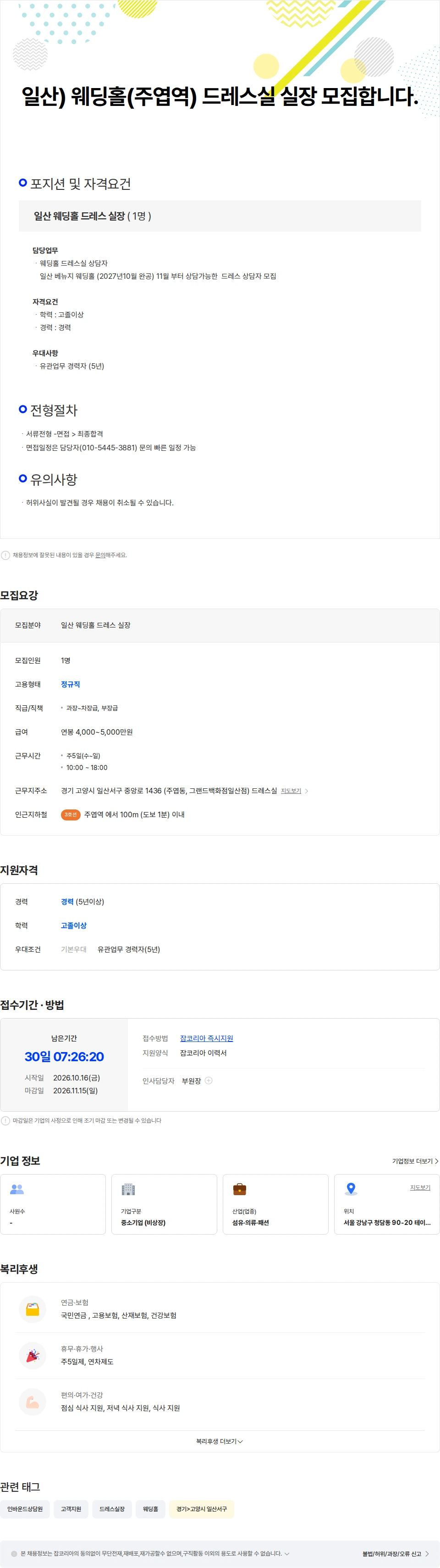440x1568 pixels.
Task: Click the 10:00 ~ 18:00 work hours text
Action: pyautogui.click(x=87, y=768)
